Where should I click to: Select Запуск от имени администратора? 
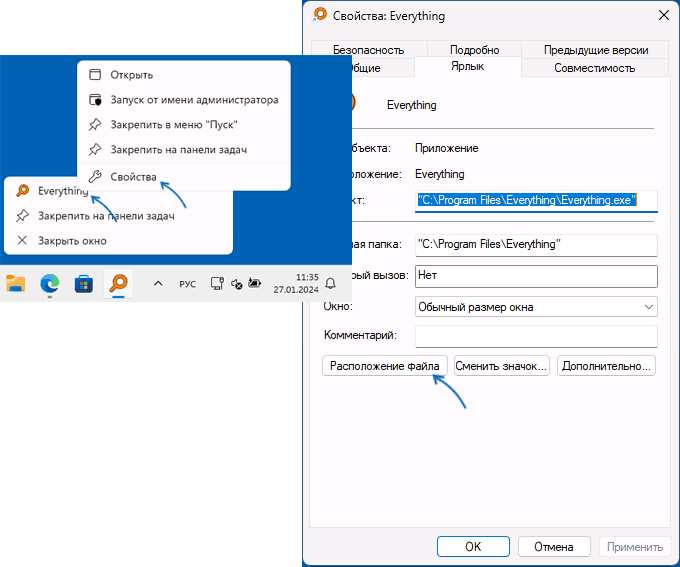[184, 100]
